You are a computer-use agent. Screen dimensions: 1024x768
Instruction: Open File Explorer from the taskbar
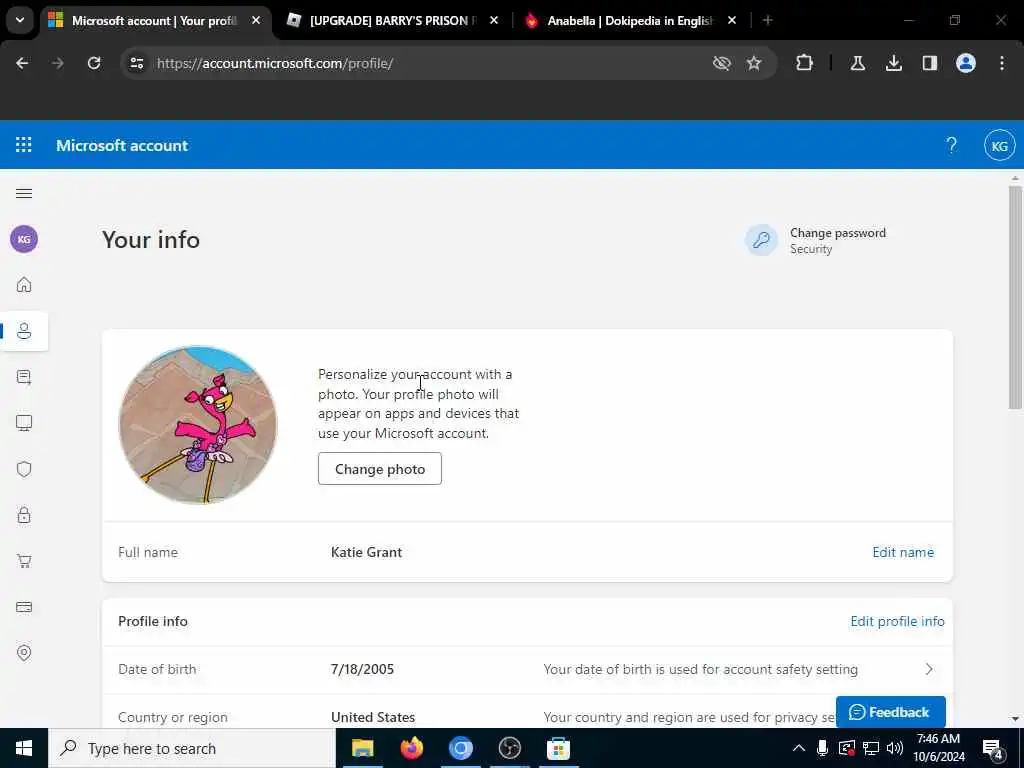(362, 748)
